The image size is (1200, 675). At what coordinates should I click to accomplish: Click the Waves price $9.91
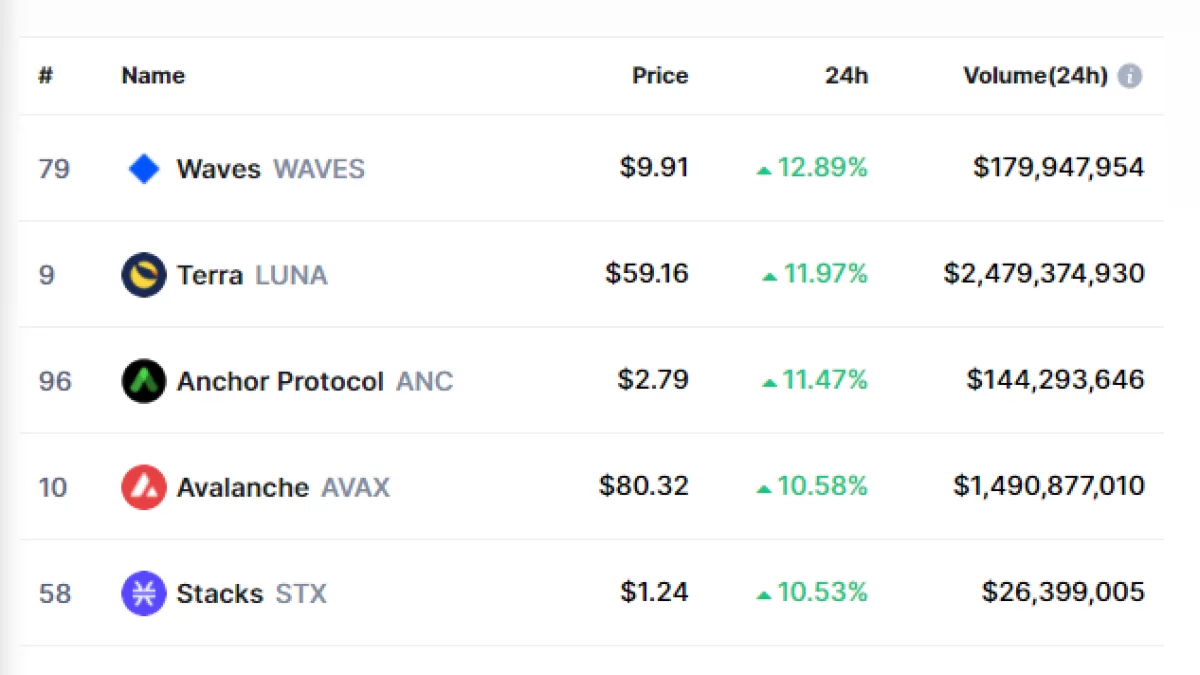coord(654,167)
